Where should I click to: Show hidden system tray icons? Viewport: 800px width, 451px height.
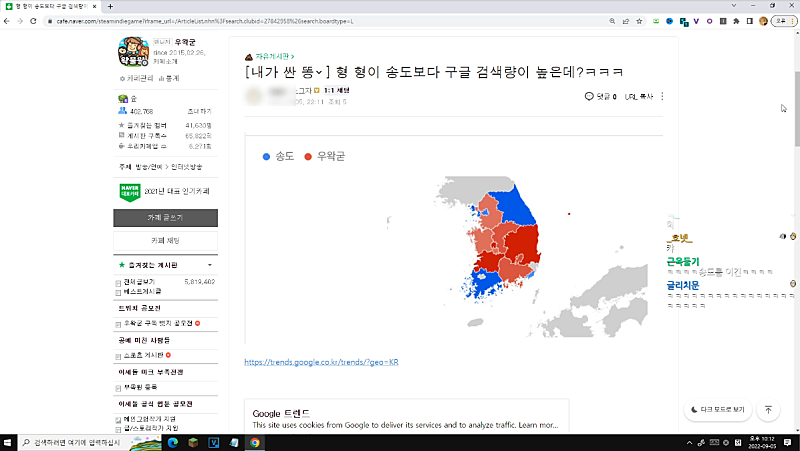pos(689,442)
